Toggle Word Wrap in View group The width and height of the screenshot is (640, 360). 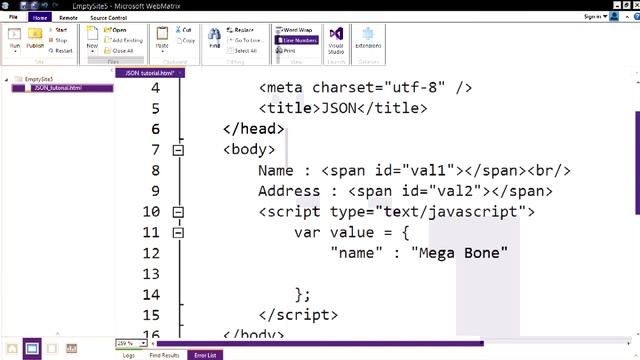[x=294, y=30]
